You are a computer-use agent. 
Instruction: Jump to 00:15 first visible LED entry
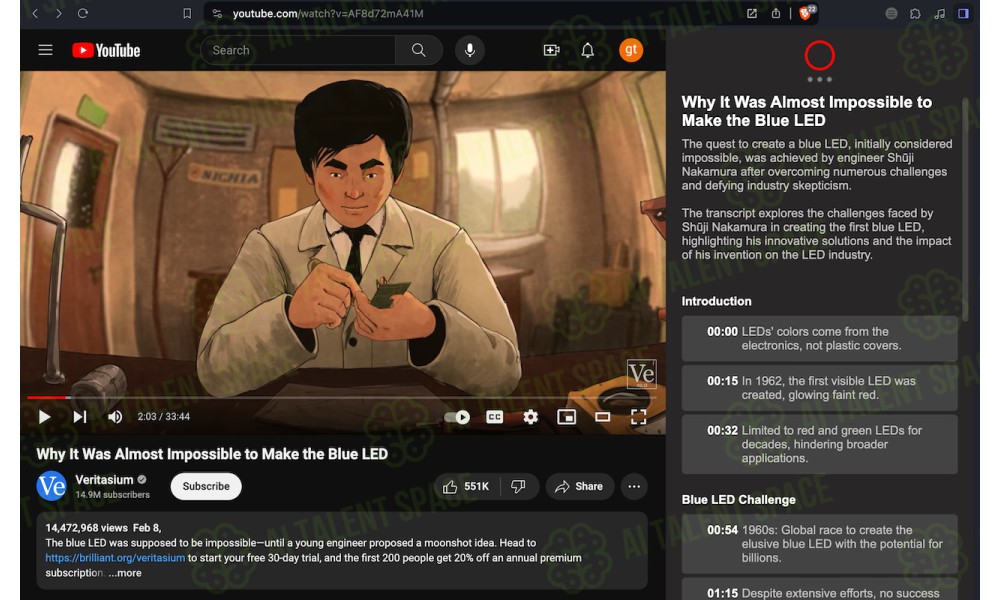point(820,388)
